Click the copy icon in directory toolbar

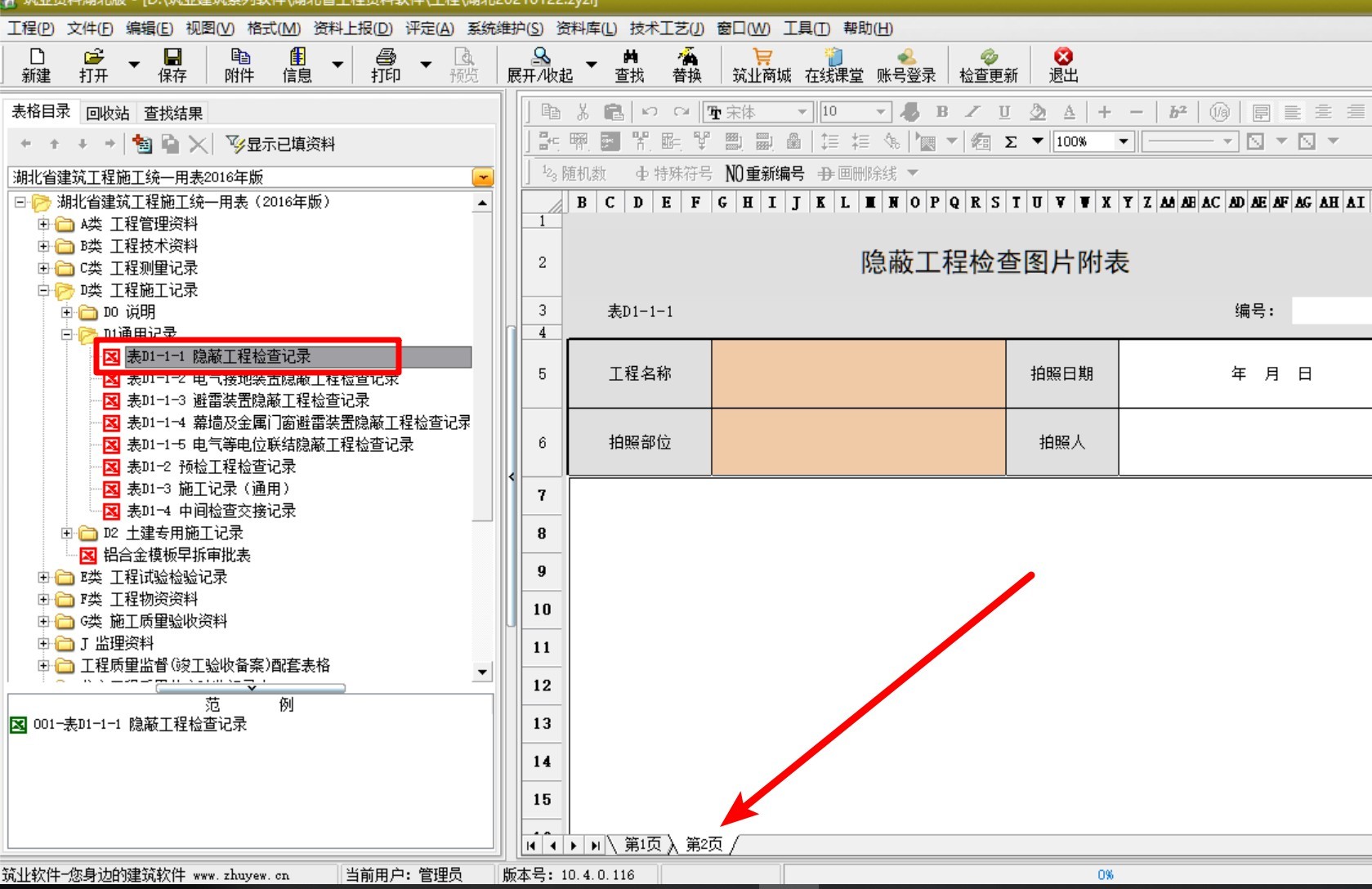pos(170,145)
